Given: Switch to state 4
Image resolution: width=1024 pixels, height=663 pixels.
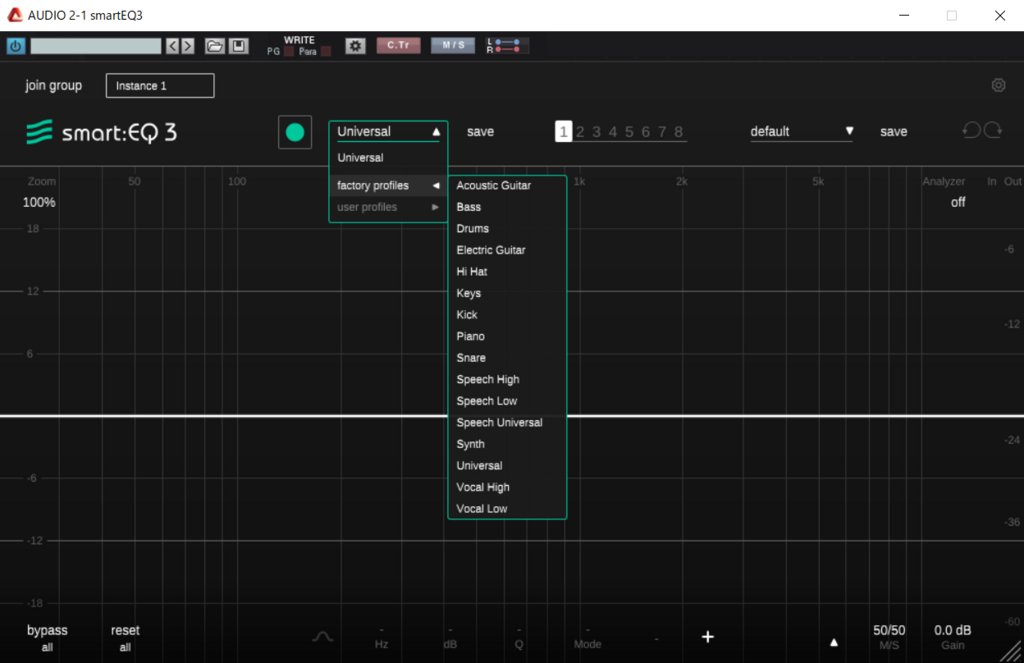Looking at the screenshot, I should (613, 132).
